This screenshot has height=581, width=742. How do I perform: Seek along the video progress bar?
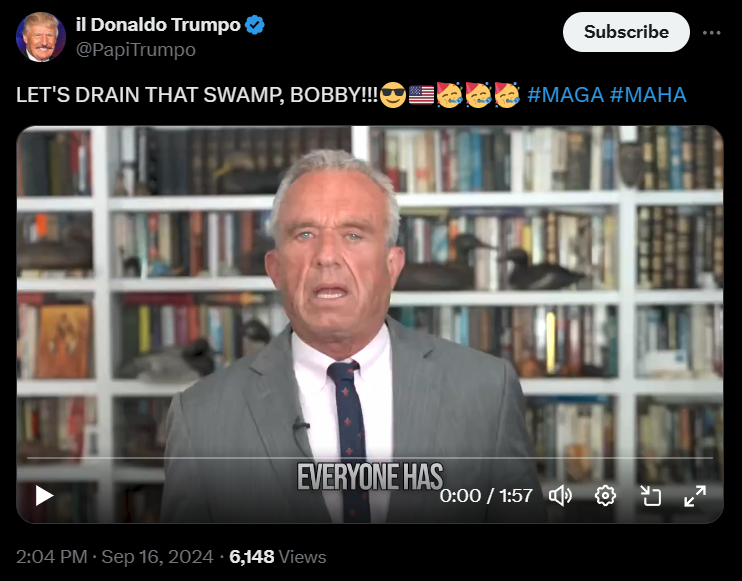click(x=370, y=458)
